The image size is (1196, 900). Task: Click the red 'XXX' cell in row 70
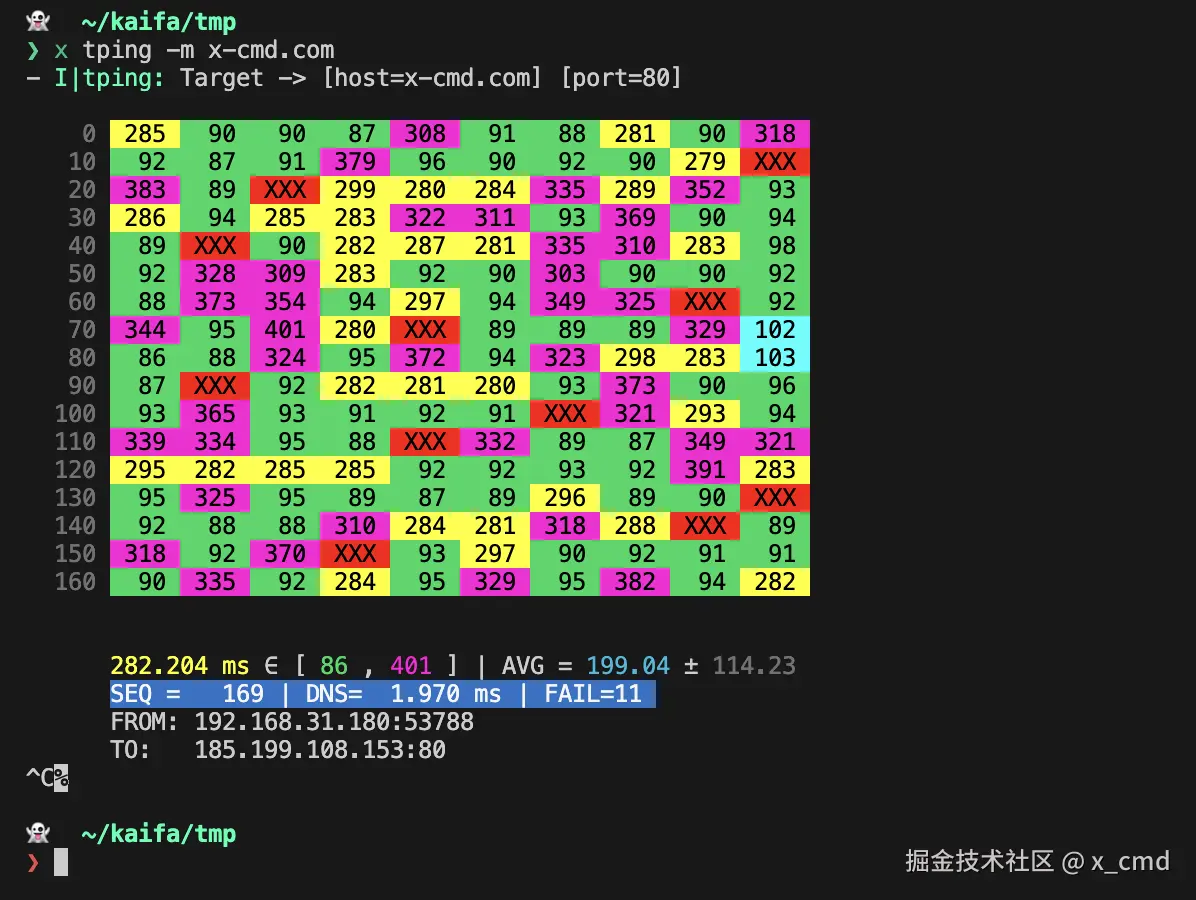pyautogui.click(x=425, y=329)
